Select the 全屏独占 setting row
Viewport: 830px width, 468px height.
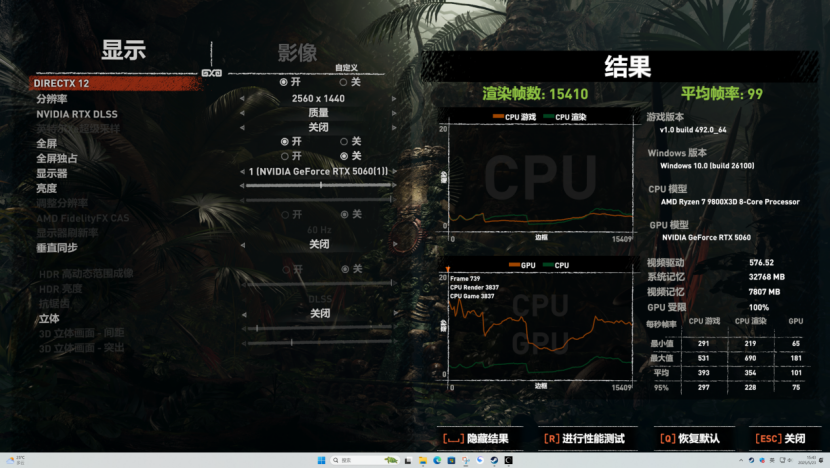[57, 158]
